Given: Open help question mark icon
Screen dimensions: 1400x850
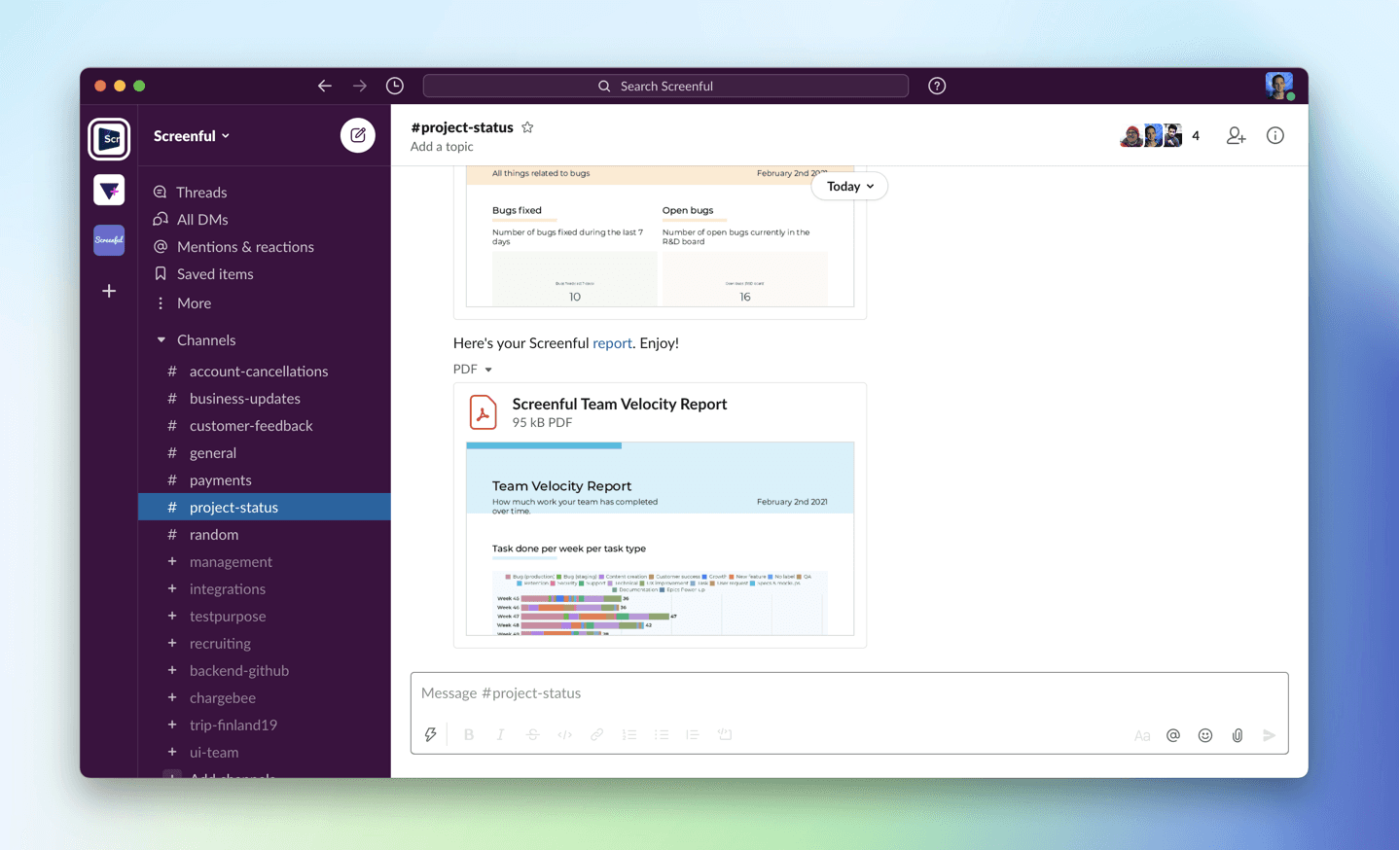Looking at the screenshot, I should tap(937, 86).
